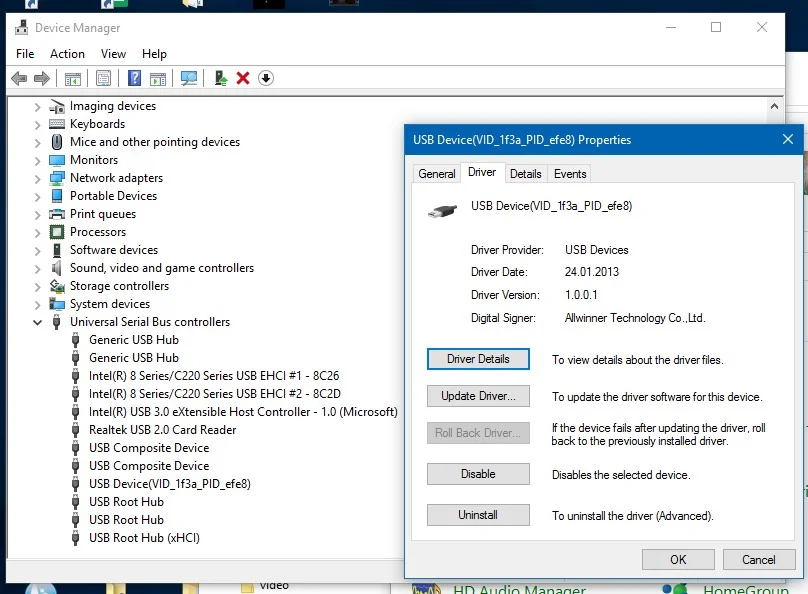Click the driver version value 1.0.0.1
808x594 pixels.
click(581, 295)
